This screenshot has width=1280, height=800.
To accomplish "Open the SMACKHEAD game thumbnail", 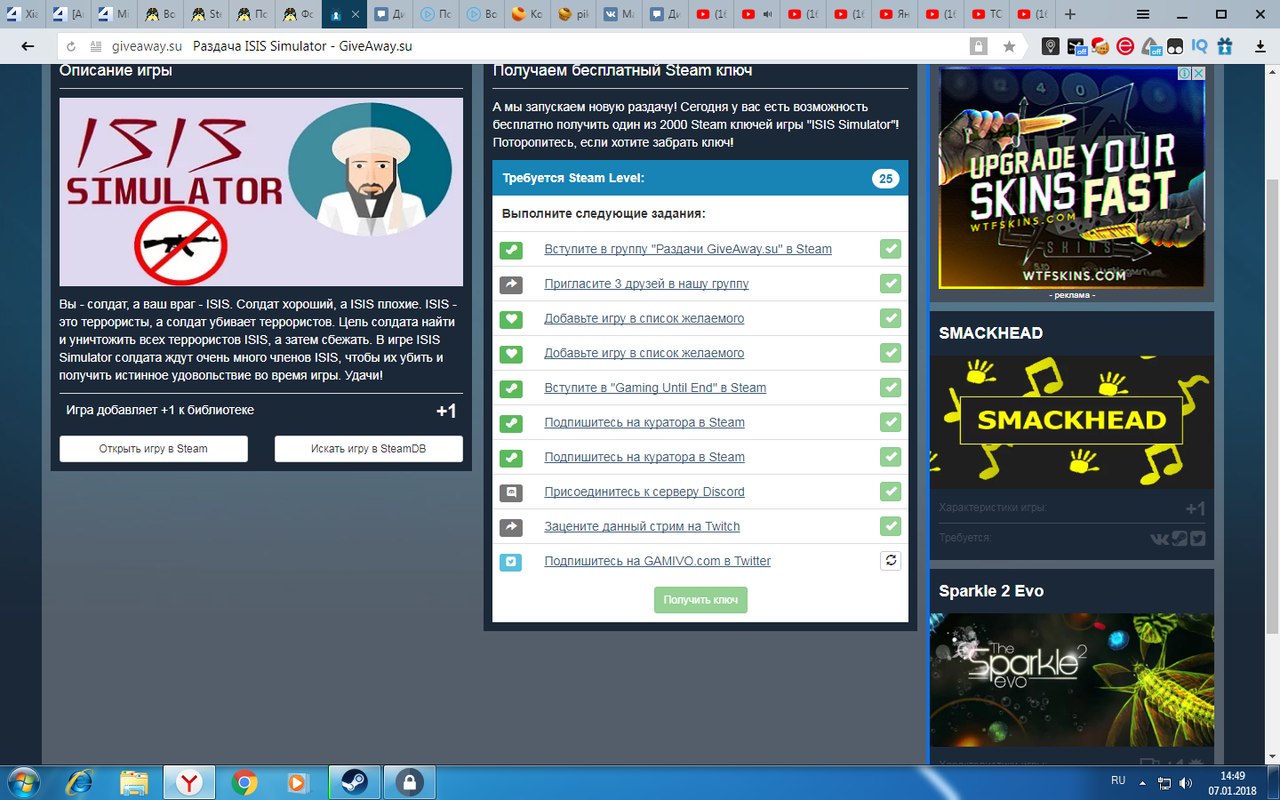I will 1072,422.
